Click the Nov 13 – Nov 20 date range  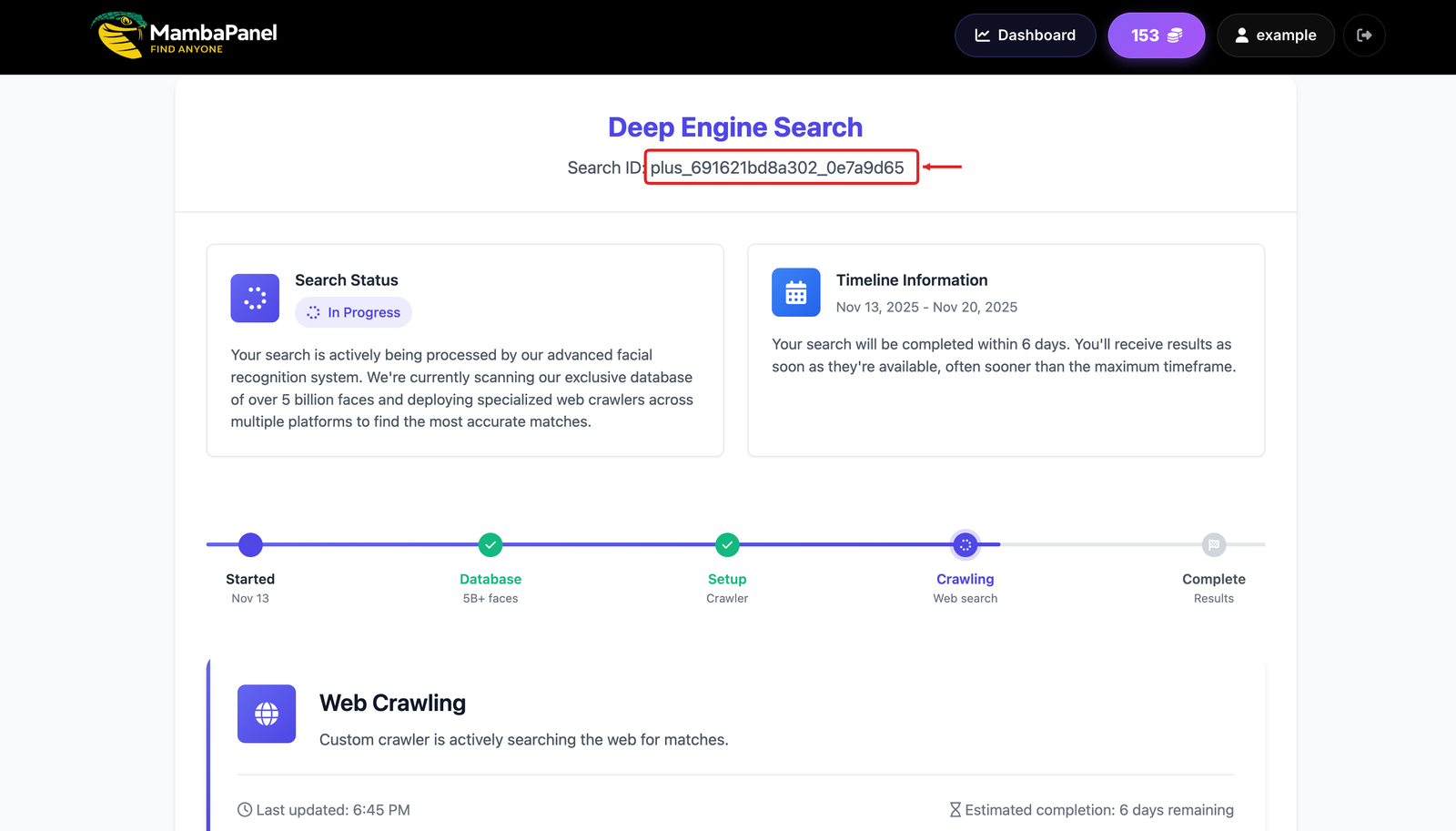tap(926, 307)
